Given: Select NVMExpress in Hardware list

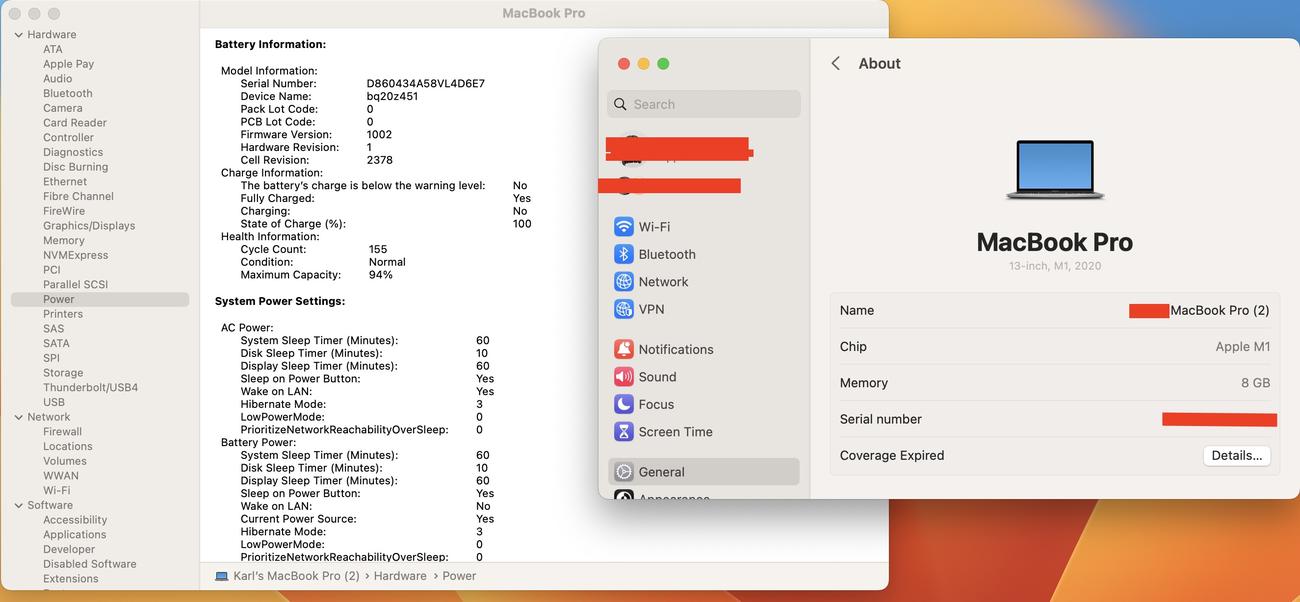Looking at the screenshot, I should point(75,255).
